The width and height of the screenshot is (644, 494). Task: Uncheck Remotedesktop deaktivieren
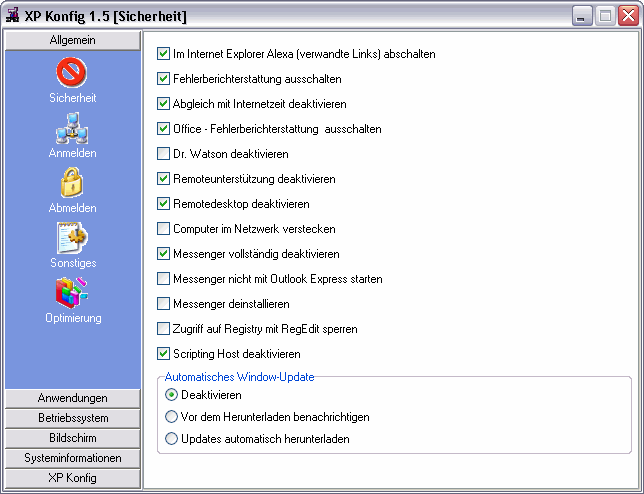pyautogui.click(x=164, y=204)
